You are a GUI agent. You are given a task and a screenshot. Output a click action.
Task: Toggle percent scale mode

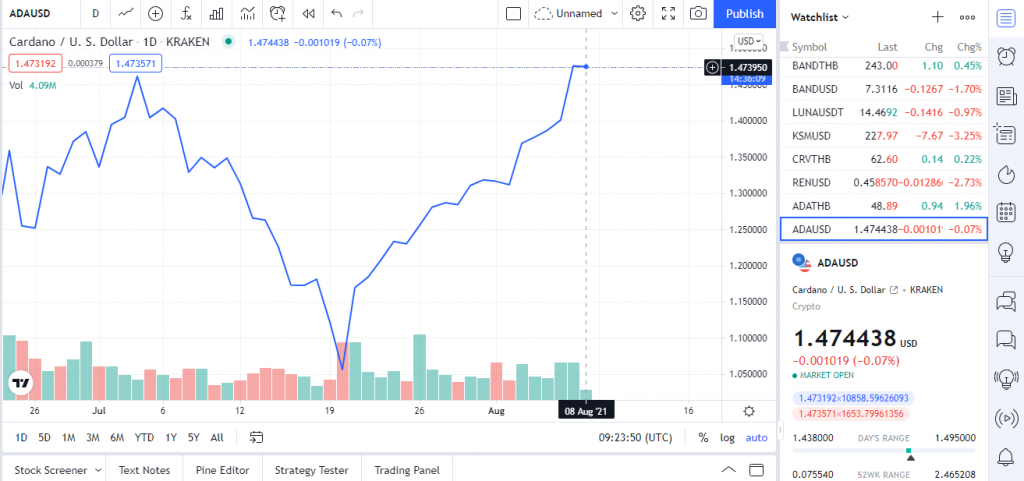pos(703,437)
